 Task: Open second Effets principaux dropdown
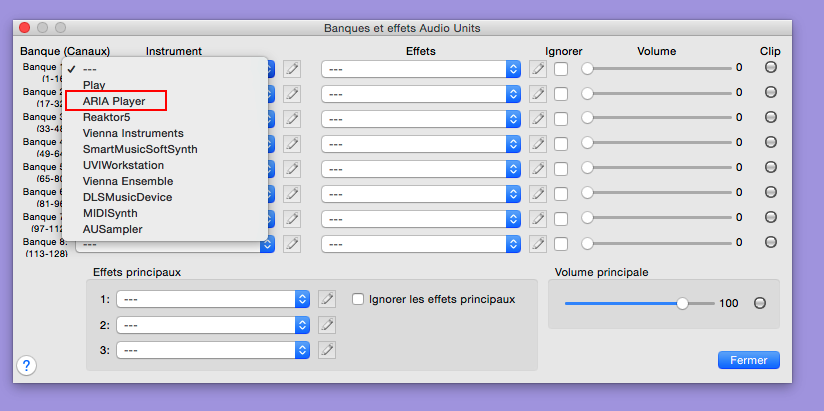213,325
